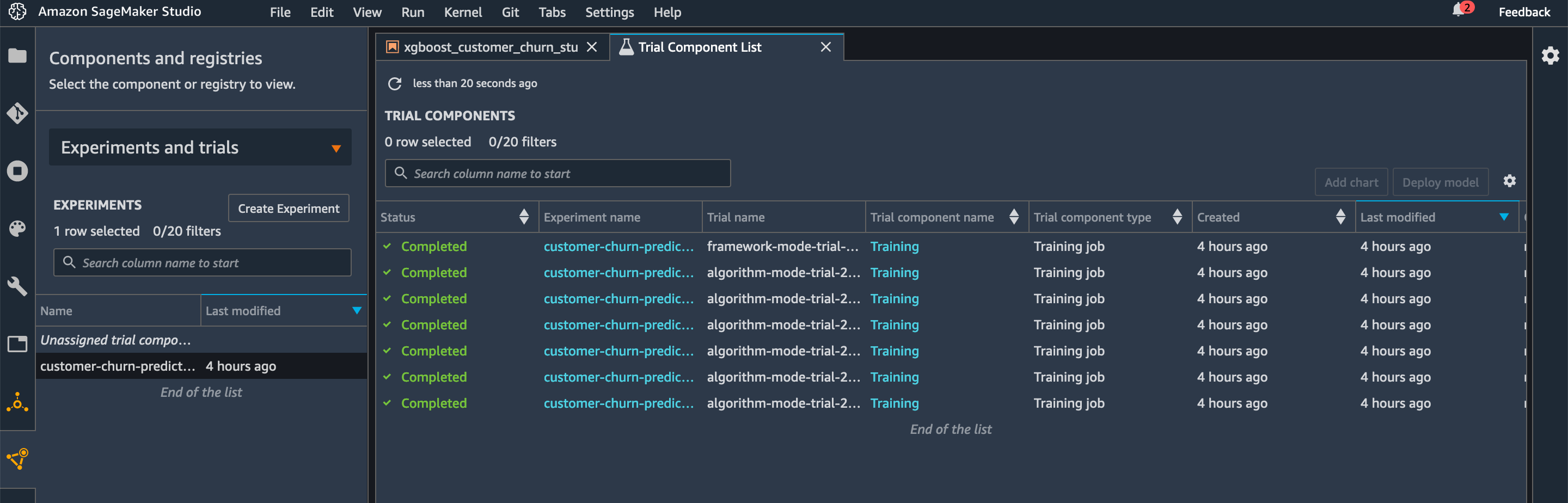The width and height of the screenshot is (1568, 503).
Task: Select the Components and registries sidebar icon
Action: 17,459
